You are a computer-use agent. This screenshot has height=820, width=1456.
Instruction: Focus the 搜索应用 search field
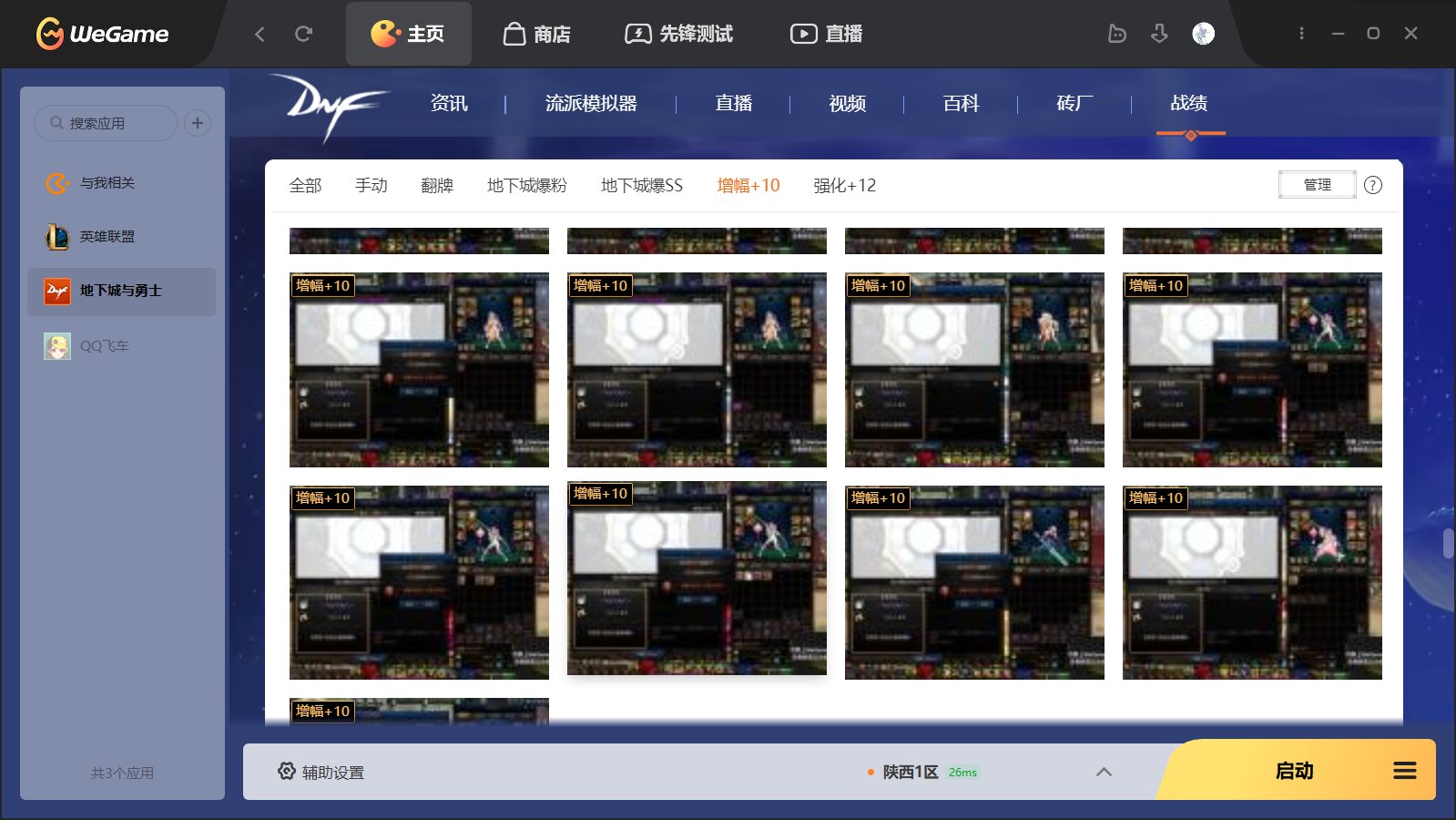(106, 123)
